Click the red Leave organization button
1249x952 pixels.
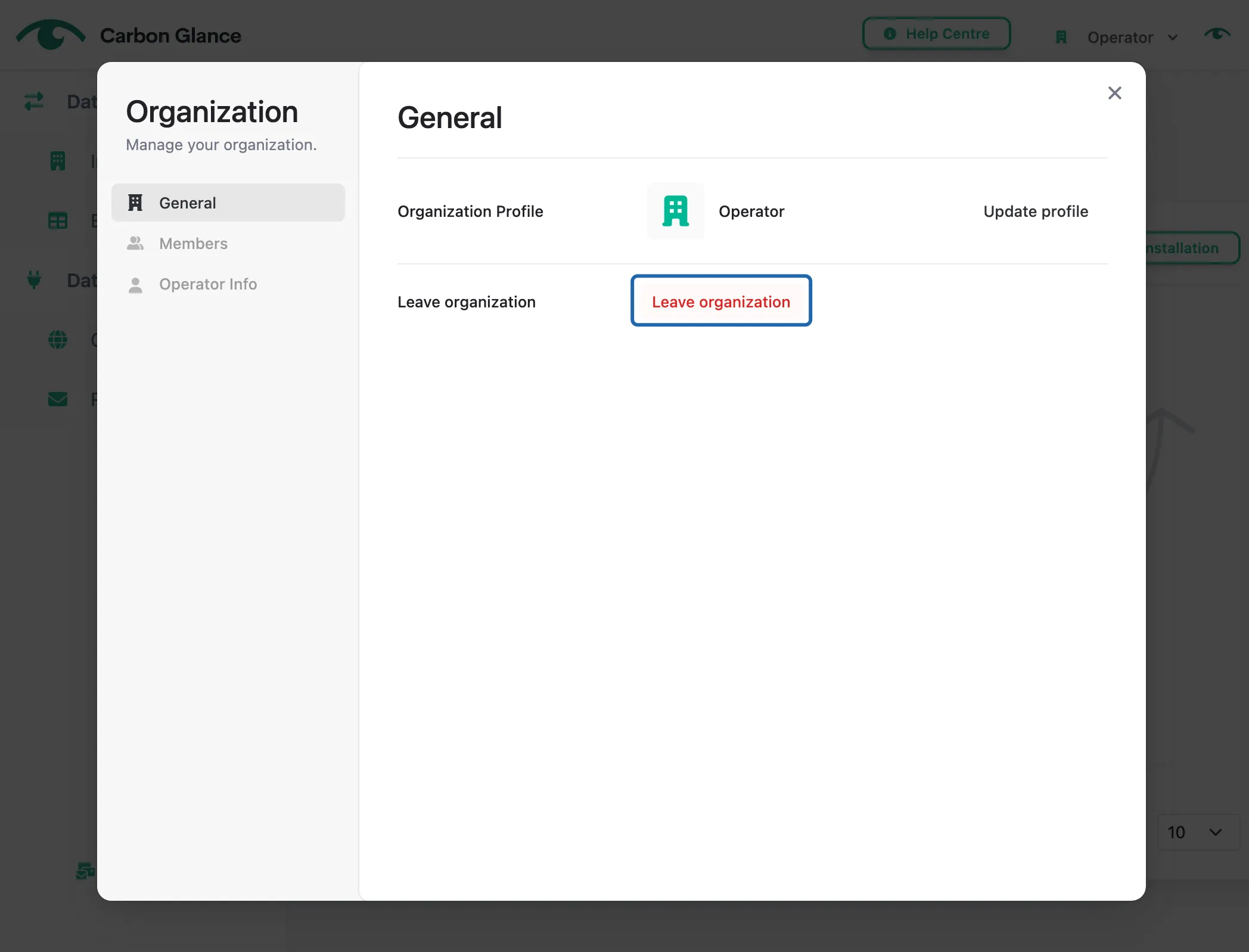click(721, 301)
